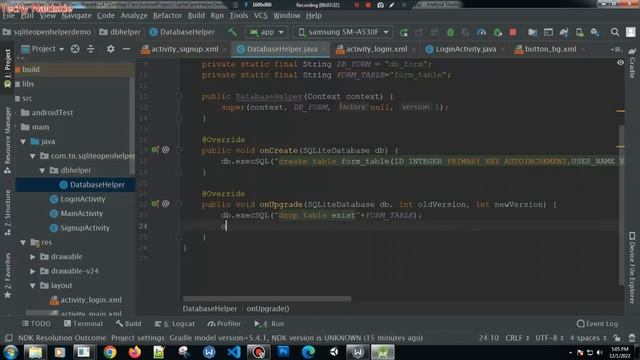Screen dimensions: 640x360
Task: Collapse the com.tn.sqliteopenhelper package
Action: coord(33,156)
